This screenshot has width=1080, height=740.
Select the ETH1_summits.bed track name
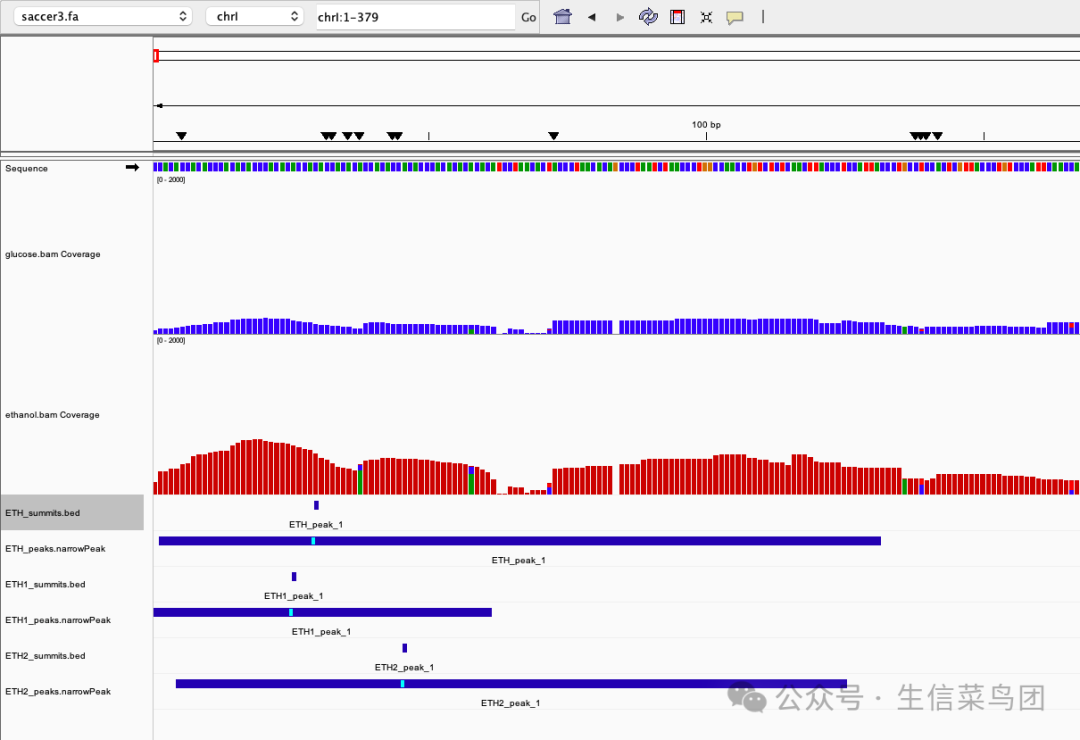click(x=45, y=584)
